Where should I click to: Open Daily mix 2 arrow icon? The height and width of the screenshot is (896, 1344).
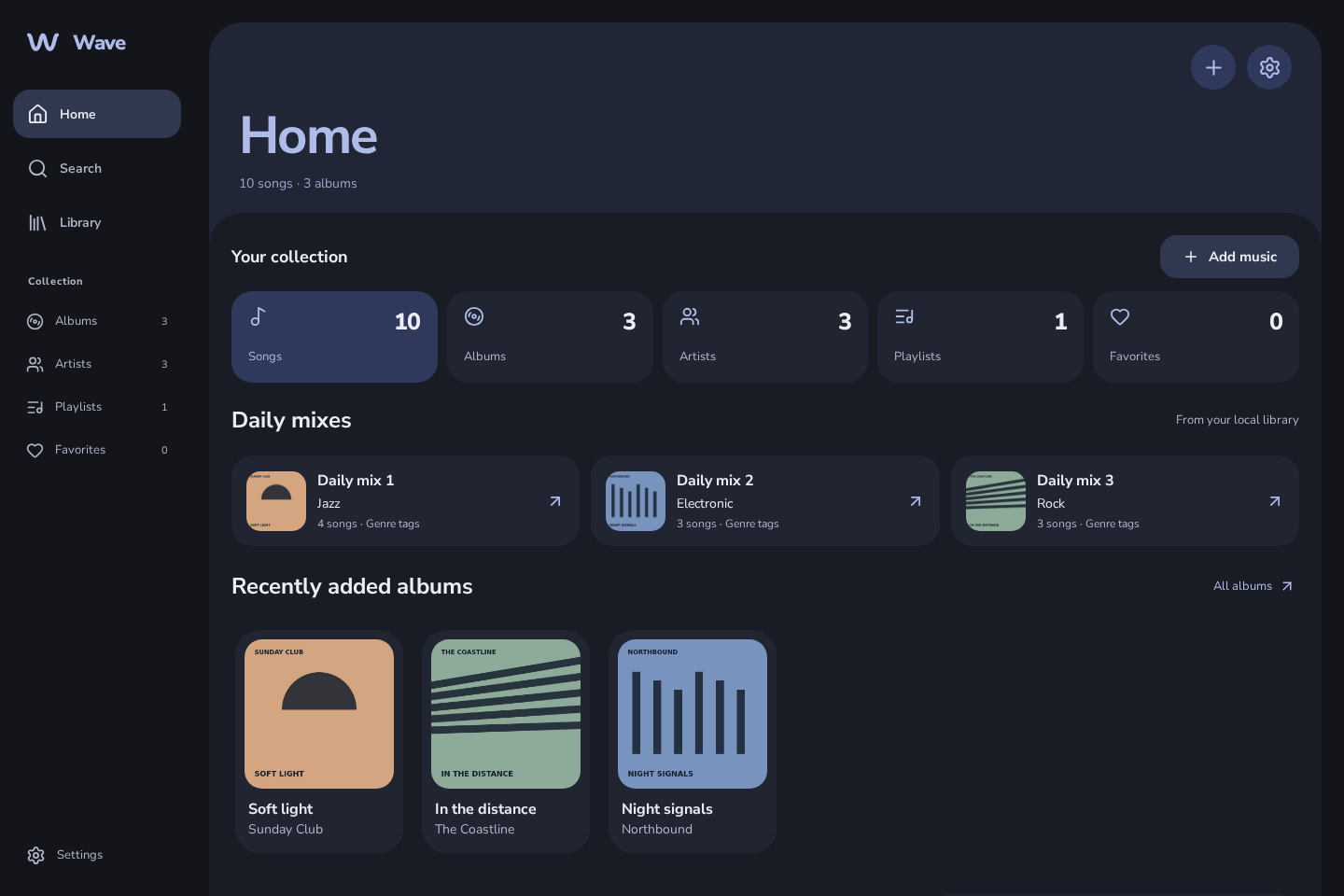pyautogui.click(x=916, y=501)
